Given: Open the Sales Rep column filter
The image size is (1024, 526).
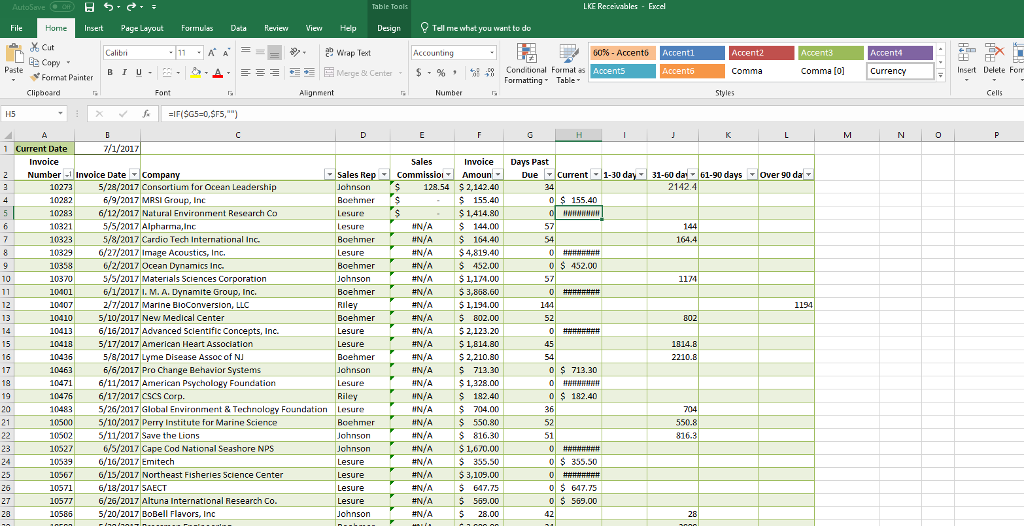Looking at the screenshot, I should pyautogui.click(x=383, y=174).
